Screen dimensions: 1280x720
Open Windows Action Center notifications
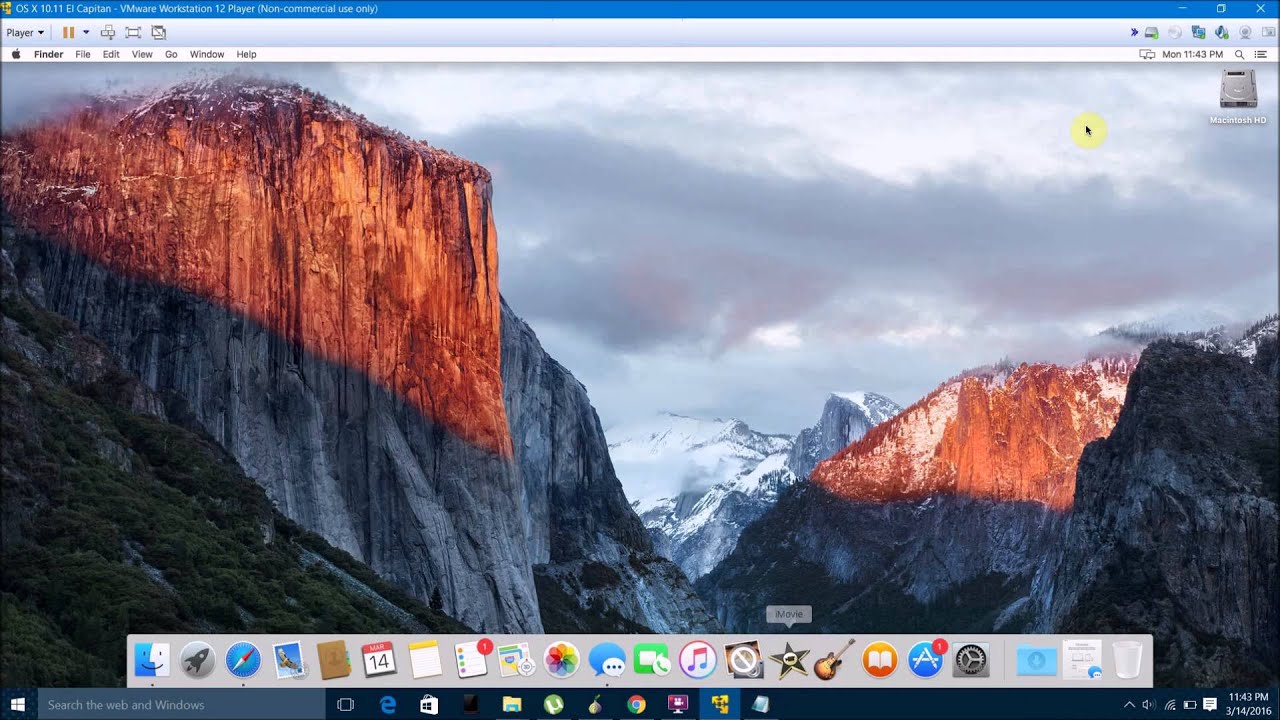point(1209,705)
